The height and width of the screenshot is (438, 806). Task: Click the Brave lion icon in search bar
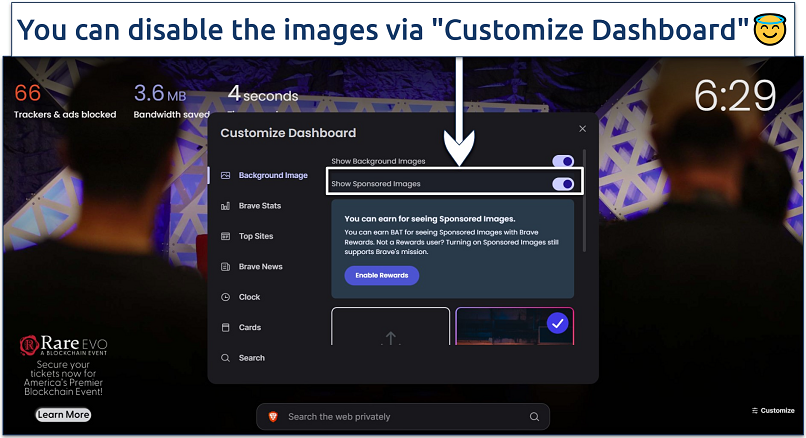273,417
